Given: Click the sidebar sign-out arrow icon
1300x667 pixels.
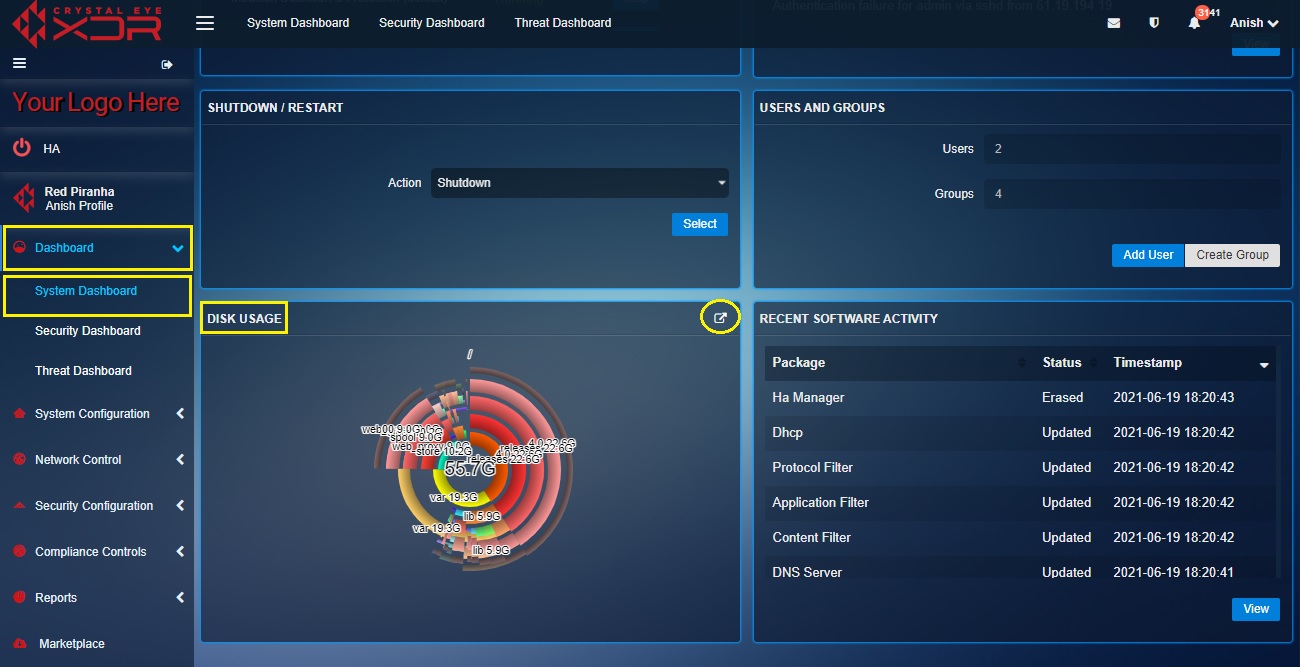Looking at the screenshot, I should (167, 64).
